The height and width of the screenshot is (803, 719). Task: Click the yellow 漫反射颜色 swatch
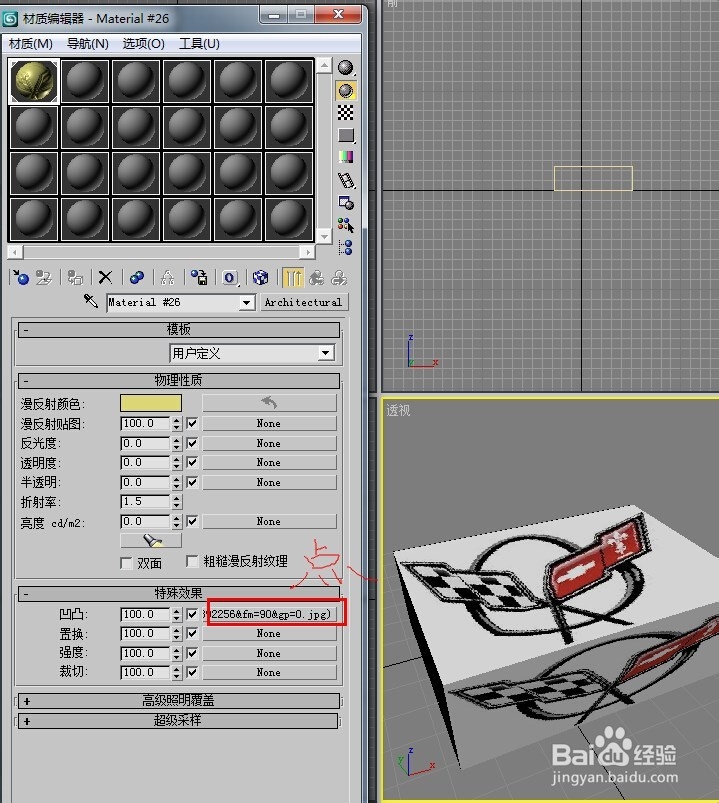point(151,403)
